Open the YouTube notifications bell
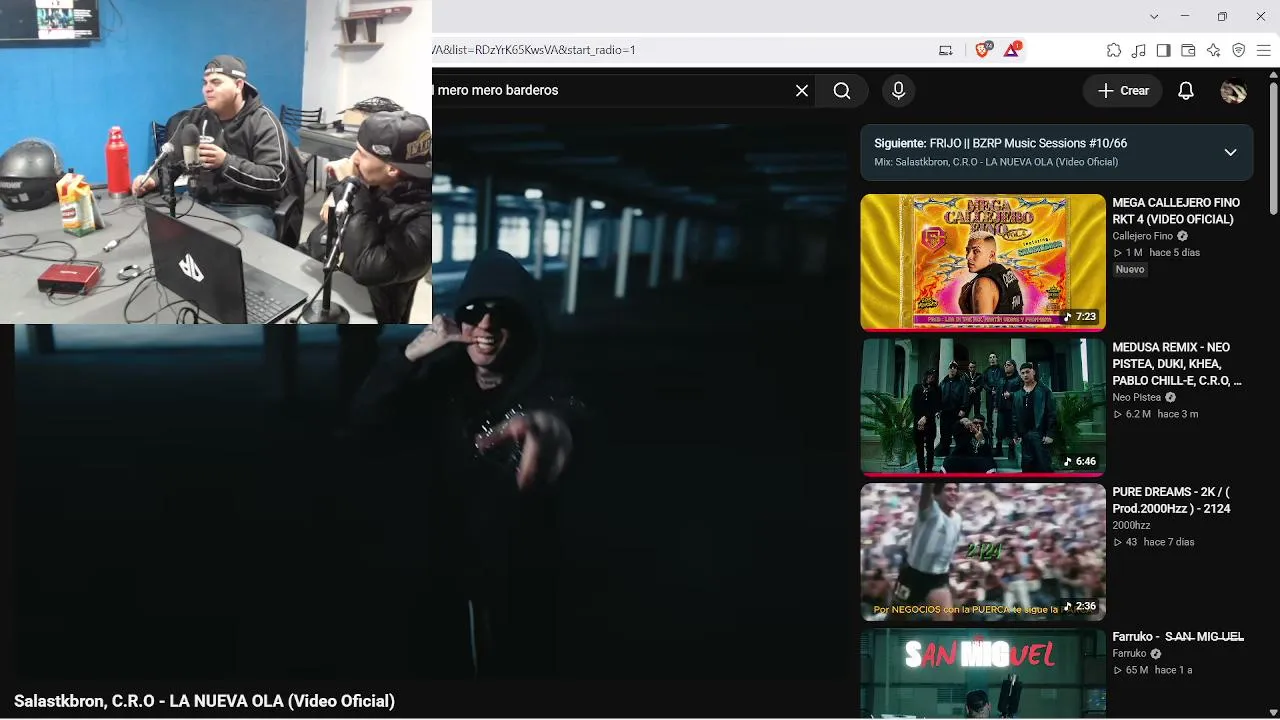The height and width of the screenshot is (720, 1280). pyautogui.click(x=1185, y=90)
